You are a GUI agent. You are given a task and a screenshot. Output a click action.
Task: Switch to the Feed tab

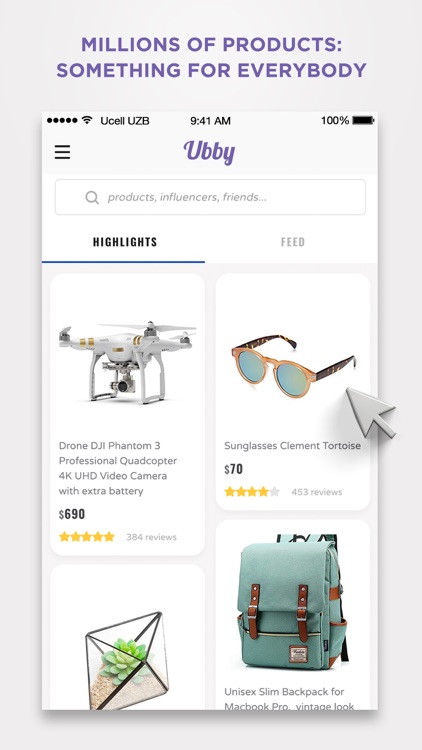click(293, 242)
